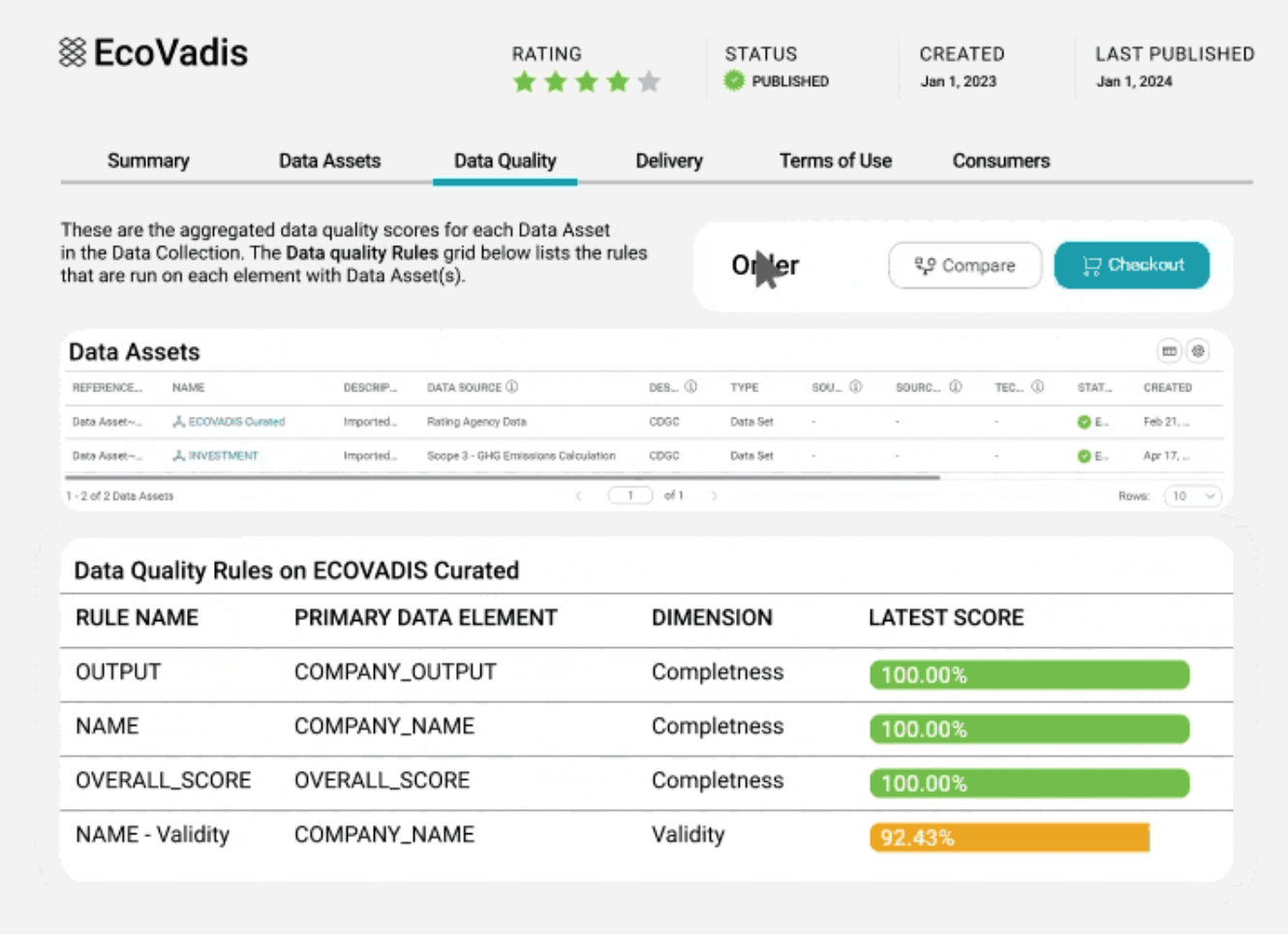Switch to the Consumers tab
1288x934 pixels.
click(1000, 161)
